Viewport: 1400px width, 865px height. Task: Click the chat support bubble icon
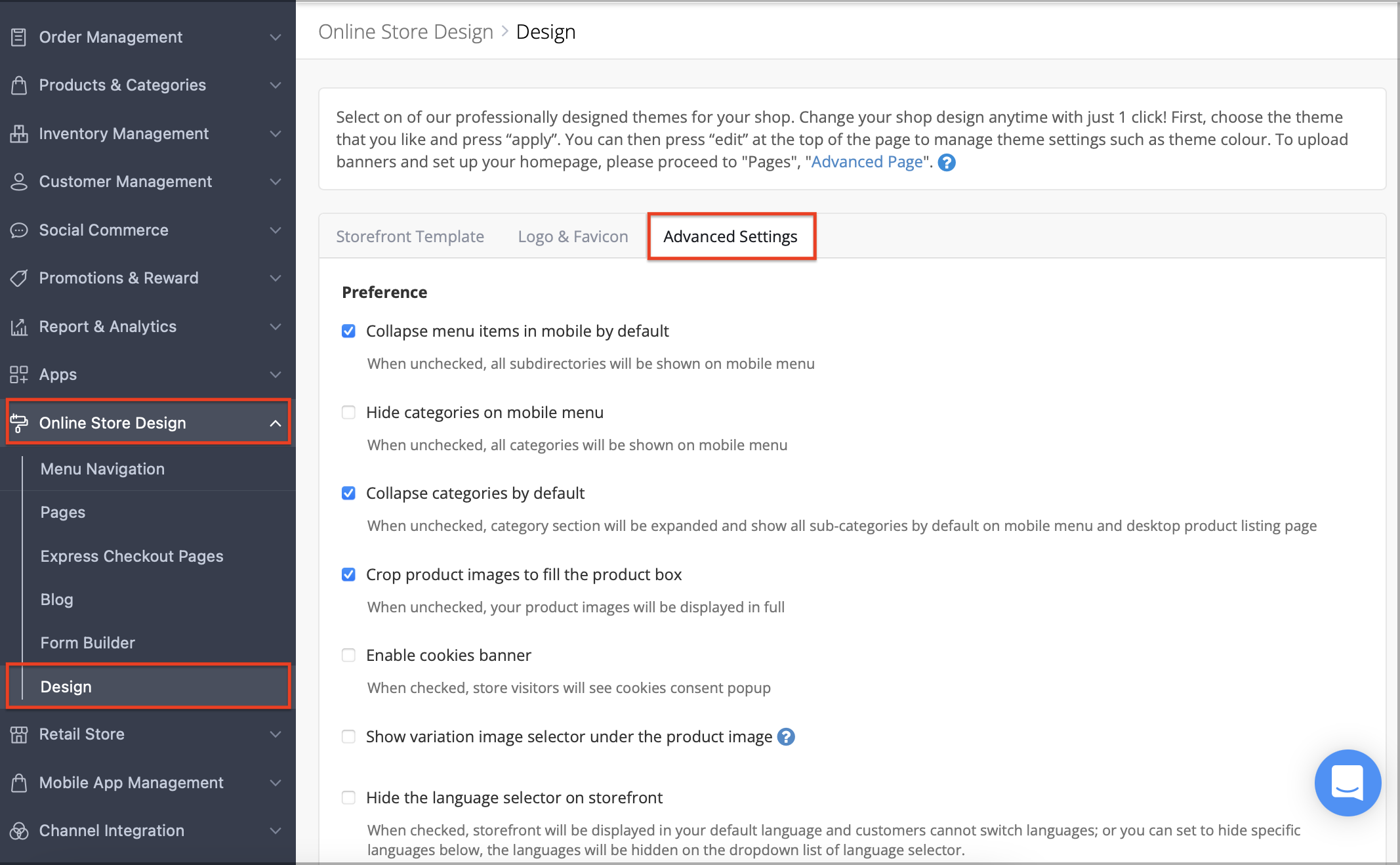point(1348,782)
